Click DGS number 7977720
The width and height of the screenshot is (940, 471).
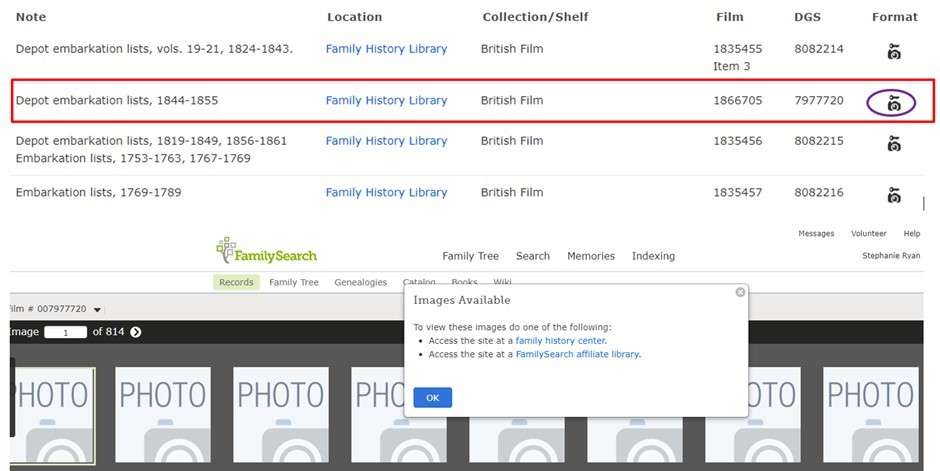pos(819,101)
